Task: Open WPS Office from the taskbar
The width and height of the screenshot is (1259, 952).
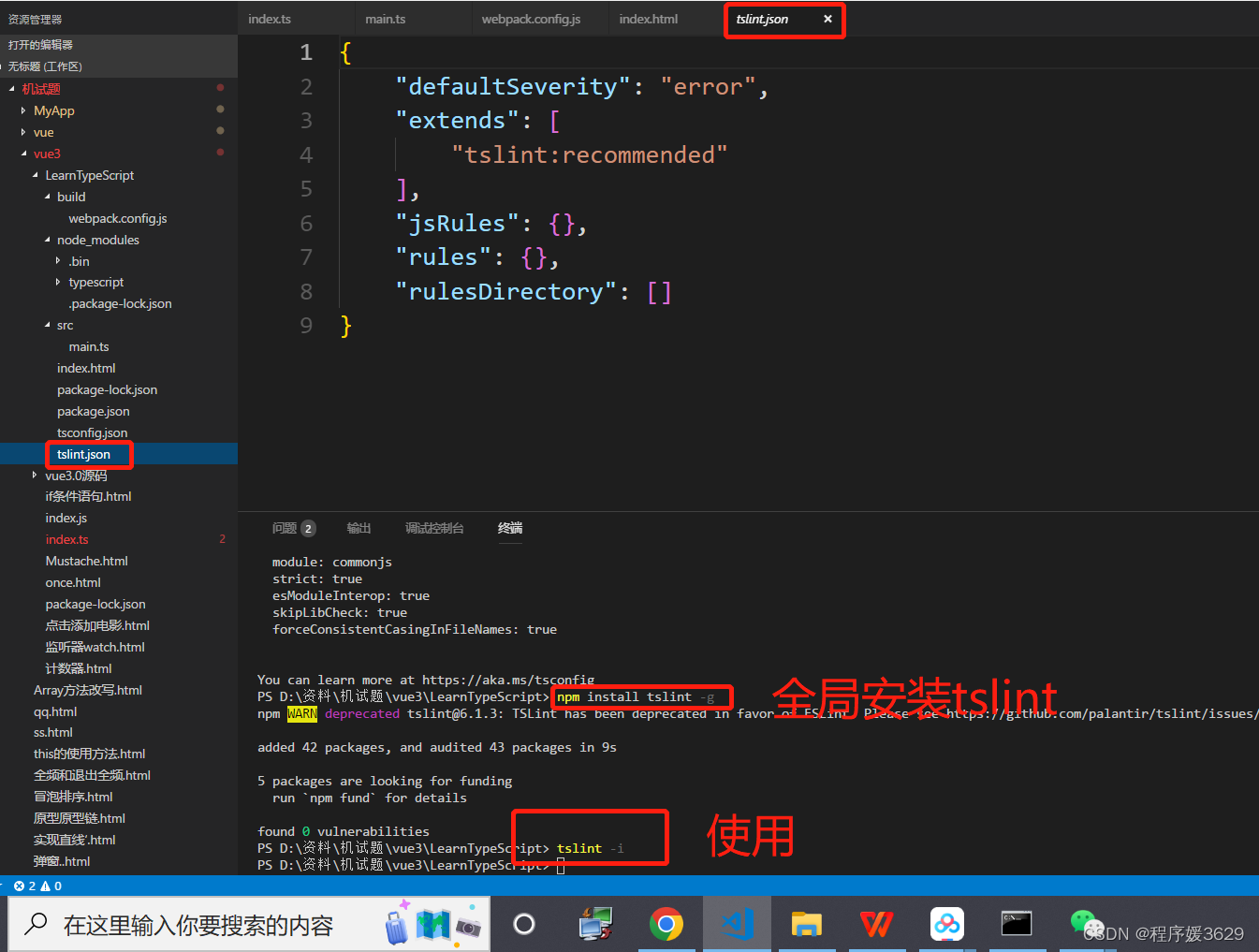Action: [x=876, y=924]
